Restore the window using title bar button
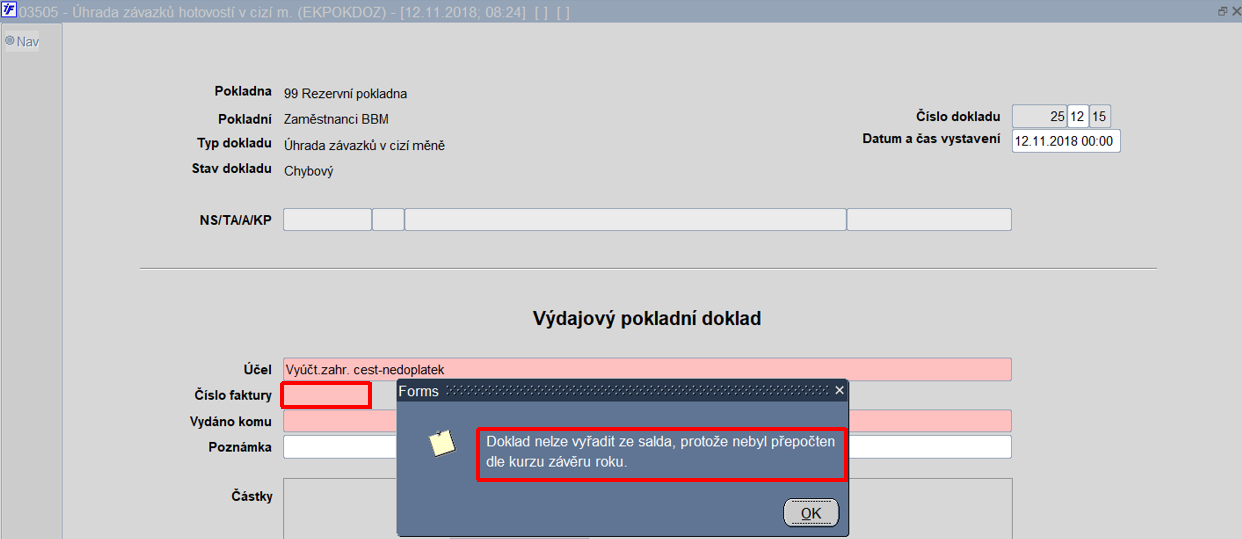This screenshot has height=539, width=1242. [x=1222, y=11]
